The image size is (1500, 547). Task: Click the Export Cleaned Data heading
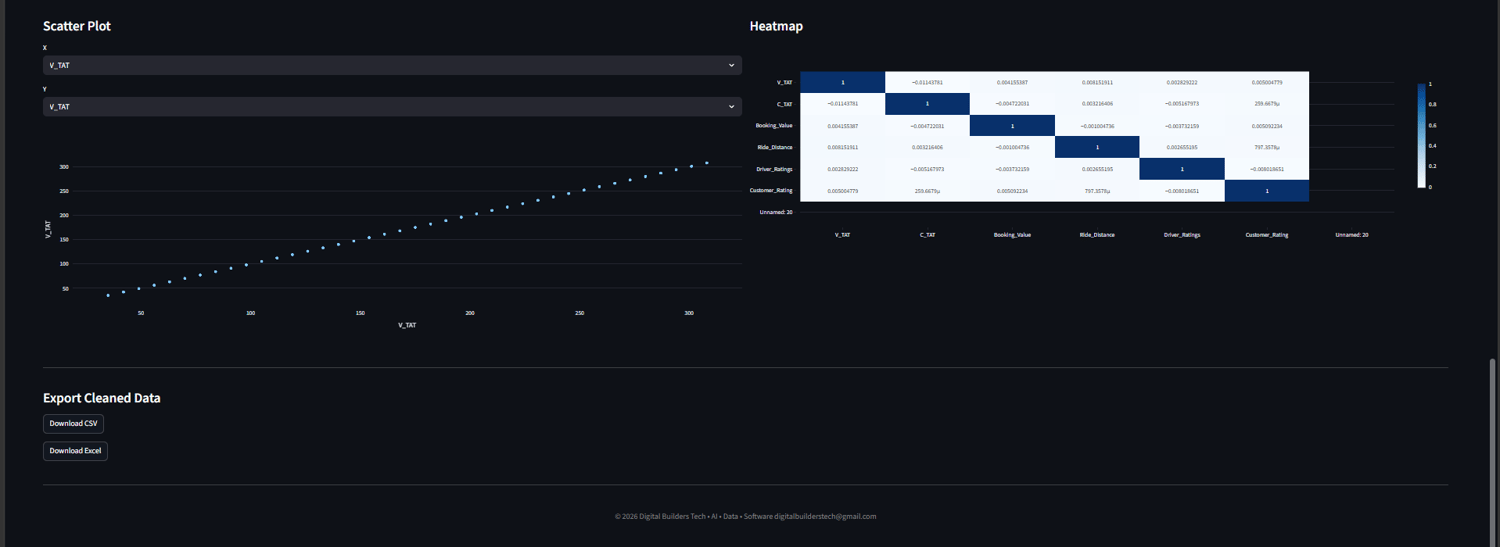pos(102,398)
